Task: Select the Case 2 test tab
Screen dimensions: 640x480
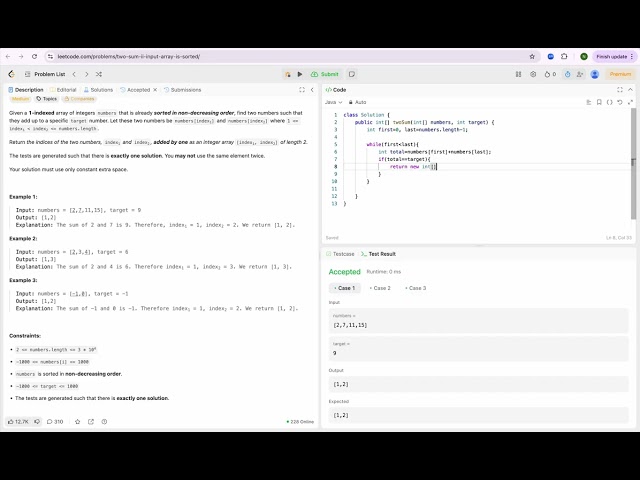Action: click(380, 288)
